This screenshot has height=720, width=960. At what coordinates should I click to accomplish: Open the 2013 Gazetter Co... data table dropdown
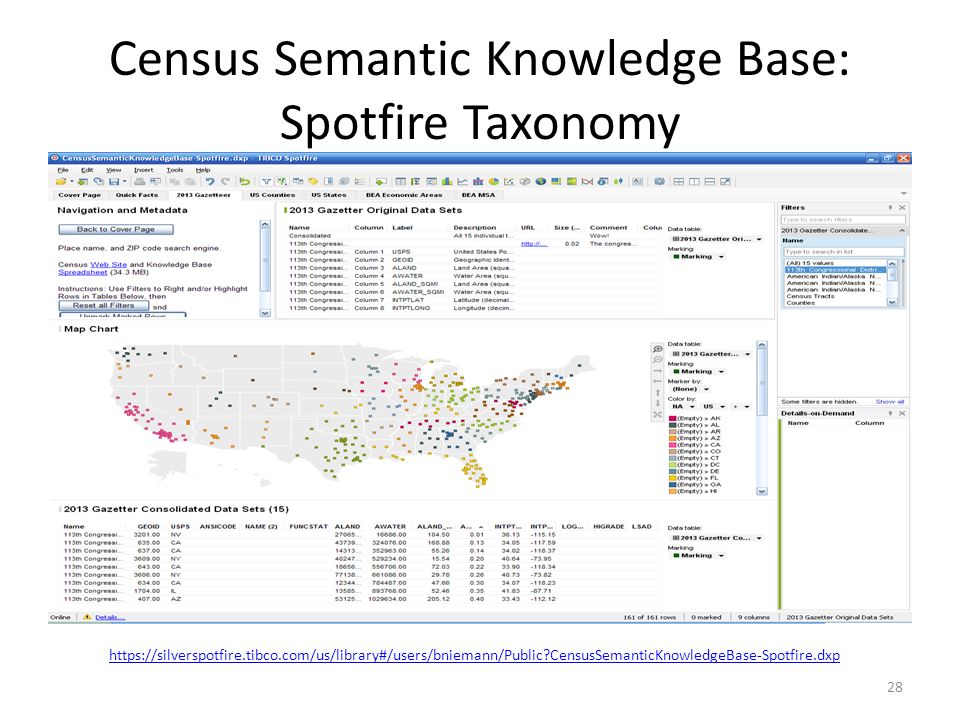[717, 538]
